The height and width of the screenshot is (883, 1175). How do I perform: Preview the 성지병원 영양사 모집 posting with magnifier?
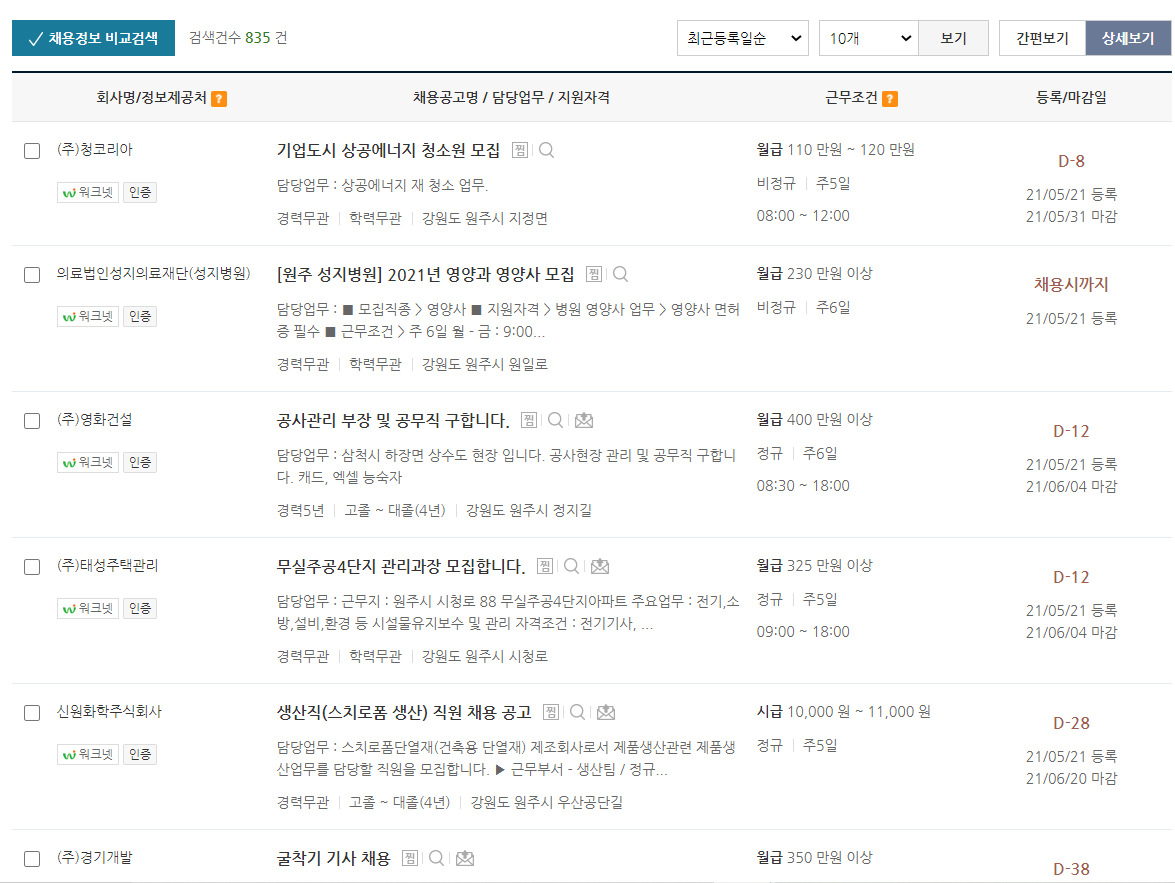tap(620, 274)
